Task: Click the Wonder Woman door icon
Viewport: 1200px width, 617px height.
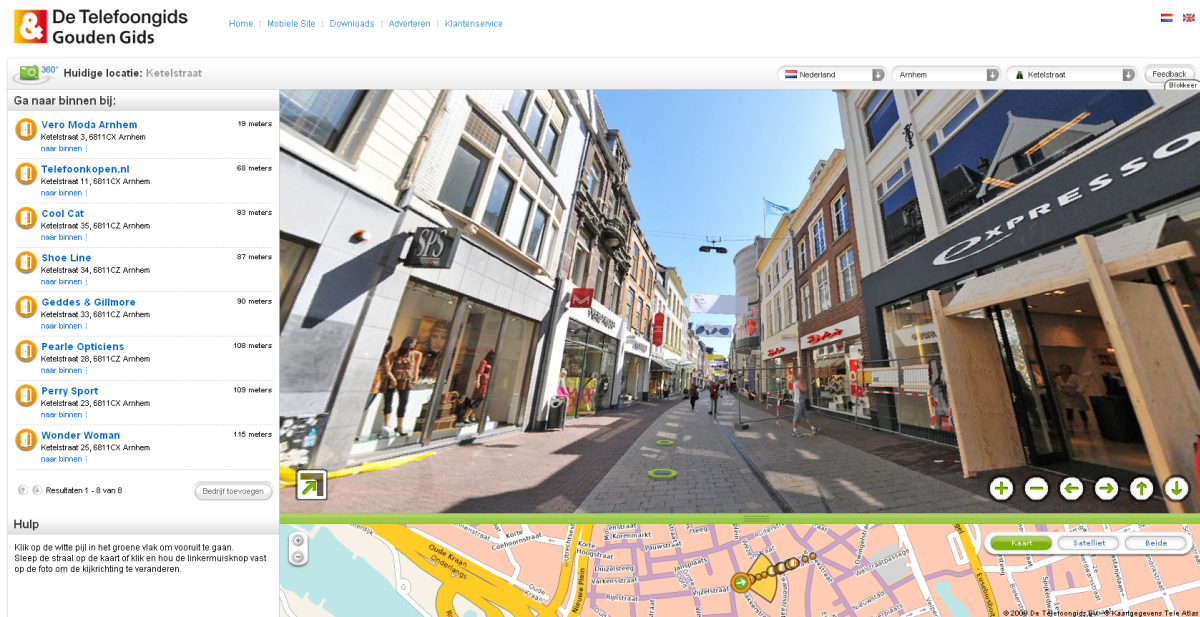Action: pos(26,439)
